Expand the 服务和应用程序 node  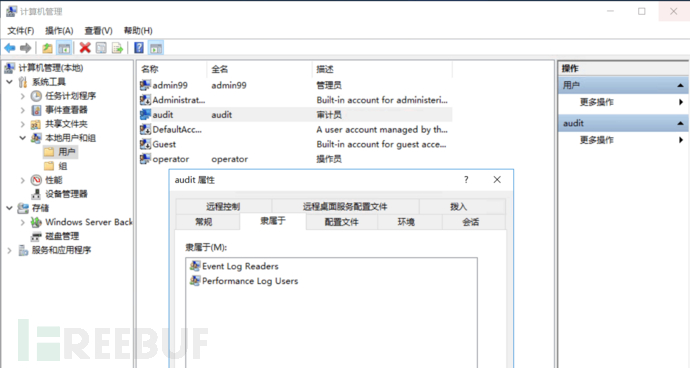point(9,250)
